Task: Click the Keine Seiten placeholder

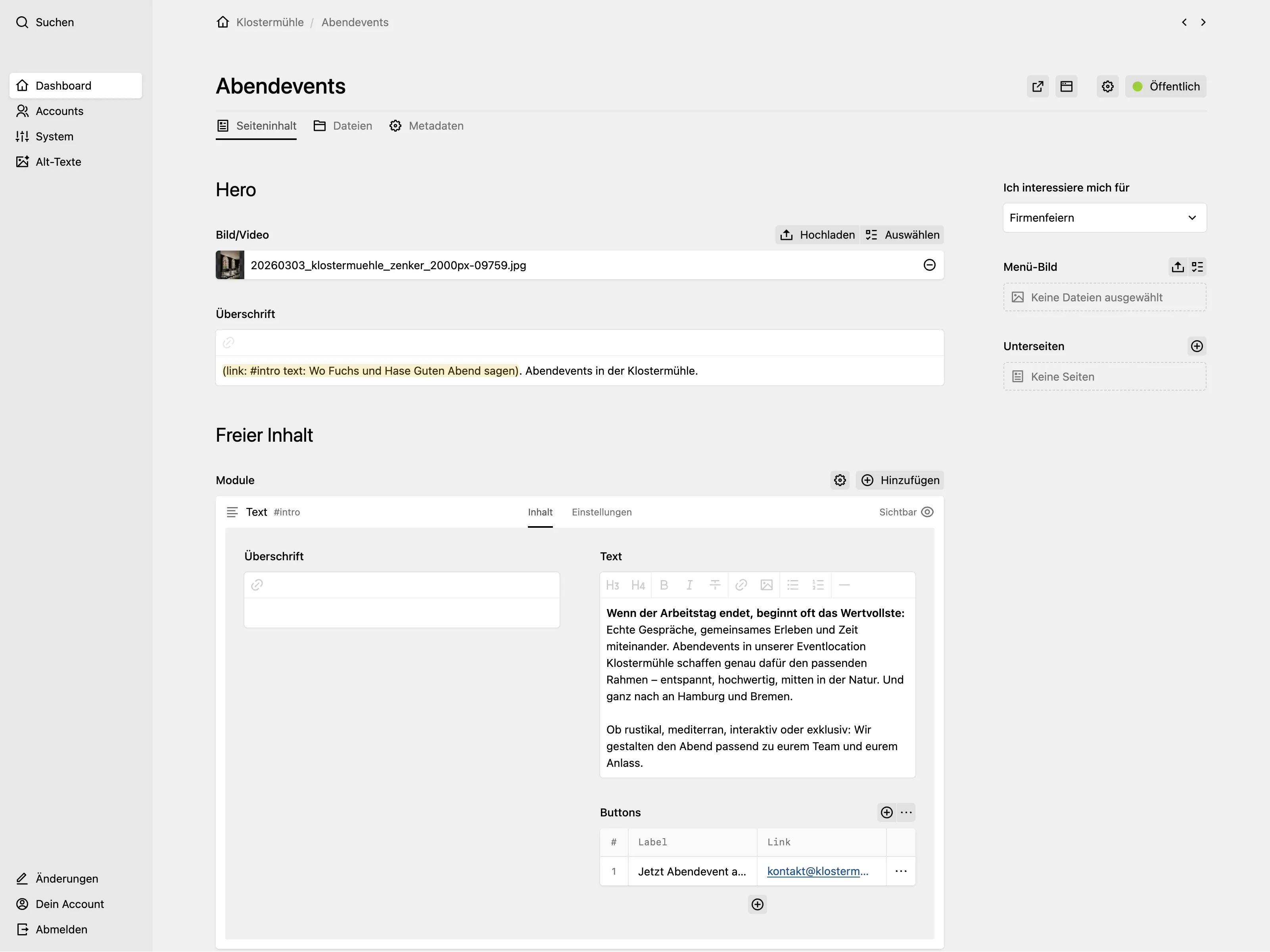Action: (x=1105, y=376)
